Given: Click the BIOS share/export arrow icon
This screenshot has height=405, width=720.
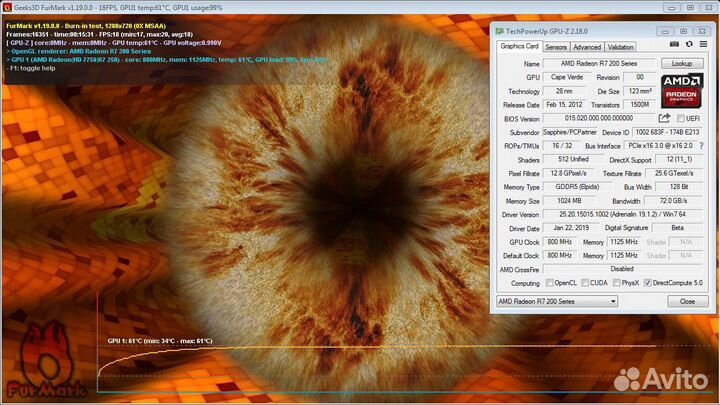Looking at the screenshot, I should tap(665, 118).
